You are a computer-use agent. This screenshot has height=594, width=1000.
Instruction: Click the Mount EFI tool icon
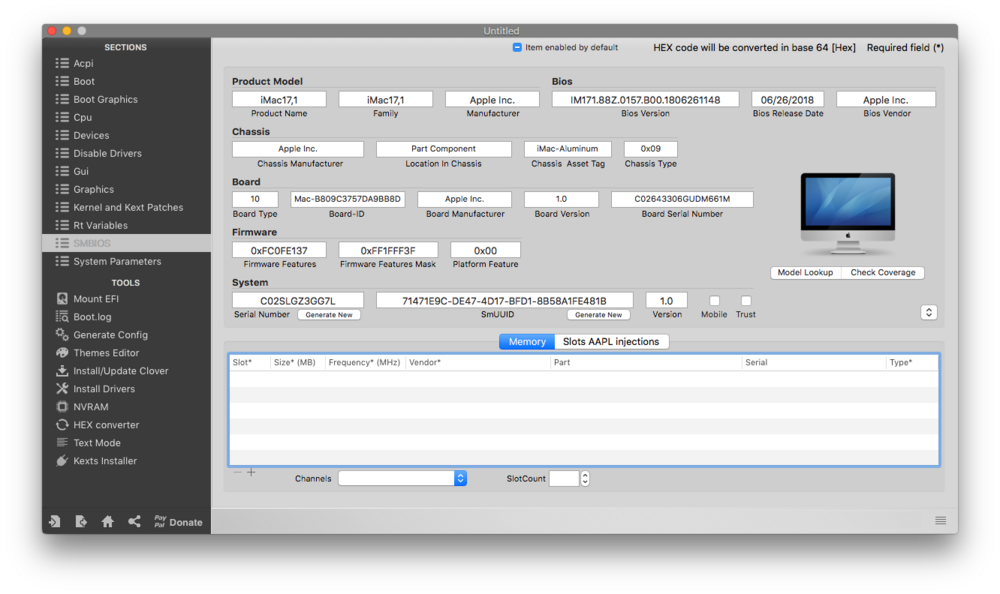(62, 299)
